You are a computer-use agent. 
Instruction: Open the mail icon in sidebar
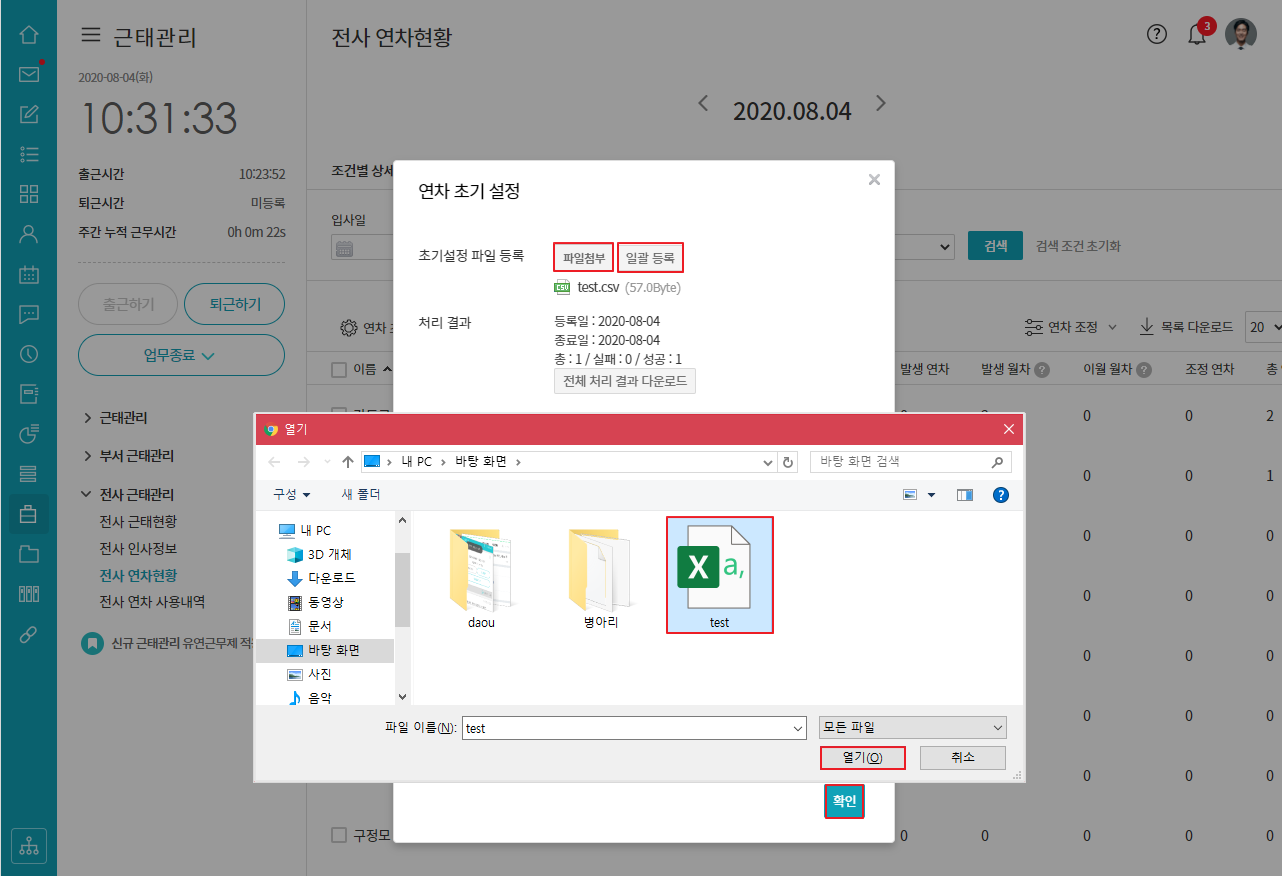click(x=28, y=74)
